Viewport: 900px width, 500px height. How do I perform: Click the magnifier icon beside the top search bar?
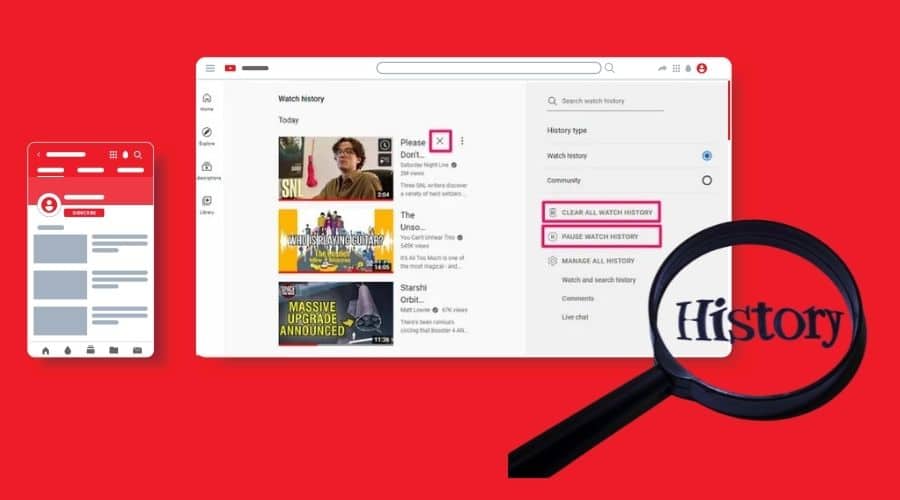tap(610, 68)
